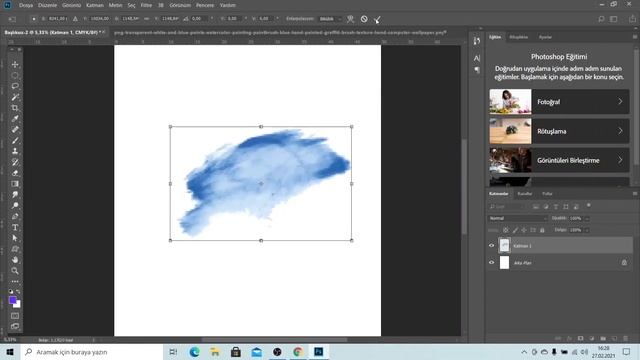Toggle the Arka Plan layer lock icon
The image size is (640, 360).
(x=624, y=263)
